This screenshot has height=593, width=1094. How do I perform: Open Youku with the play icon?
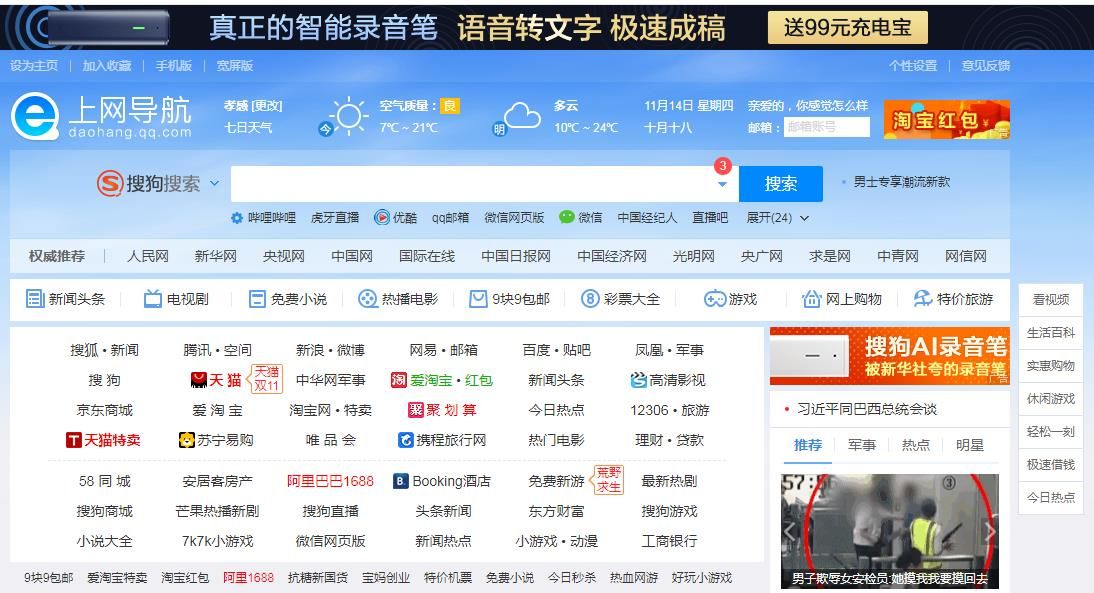pos(382,217)
